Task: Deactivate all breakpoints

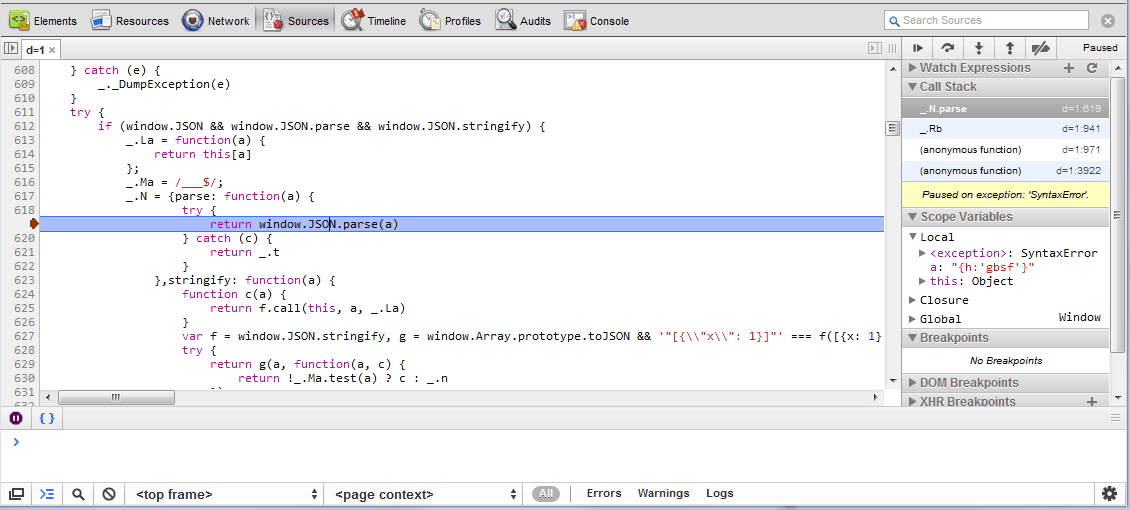Action: tap(1041, 48)
